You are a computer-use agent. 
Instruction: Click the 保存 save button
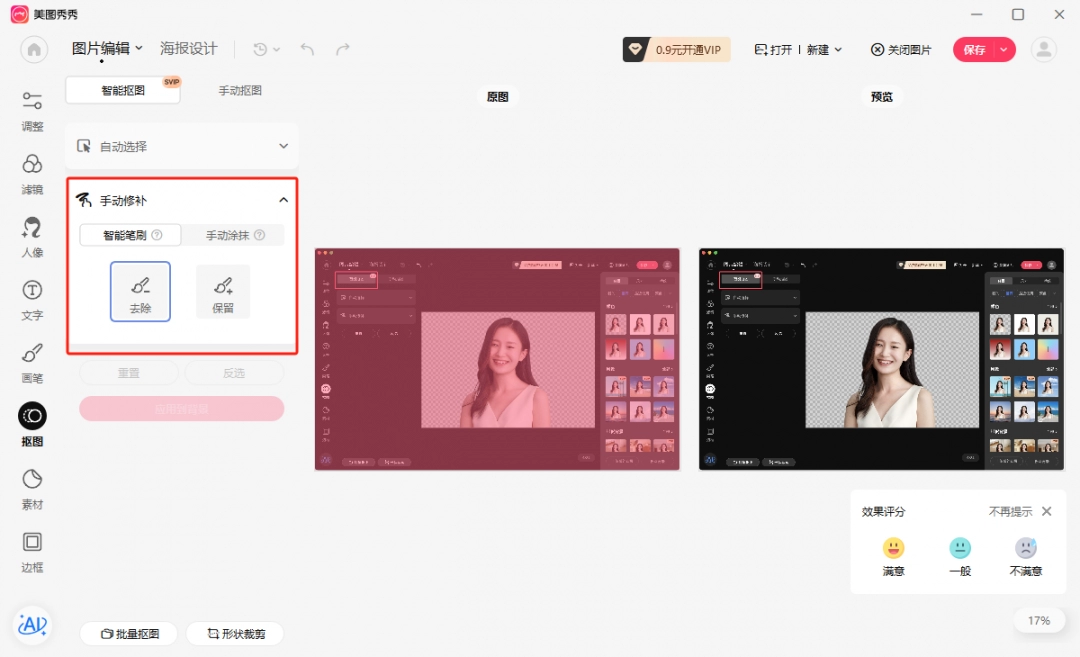[x=974, y=50]
